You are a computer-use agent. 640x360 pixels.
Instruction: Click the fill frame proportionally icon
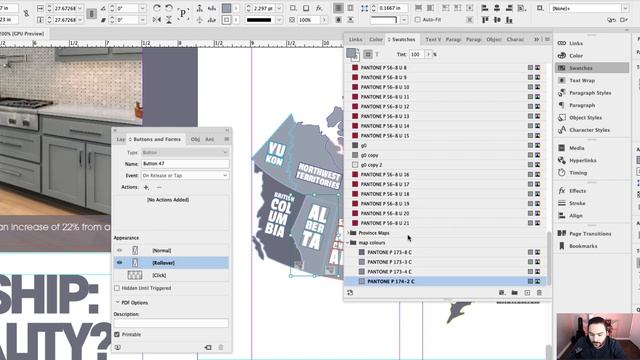coord(418,8)
